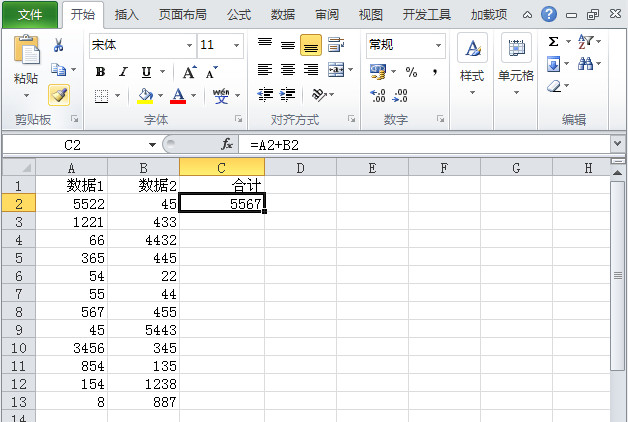Click the Wrap Text icon
628x422 pixels.
point(336,44)
